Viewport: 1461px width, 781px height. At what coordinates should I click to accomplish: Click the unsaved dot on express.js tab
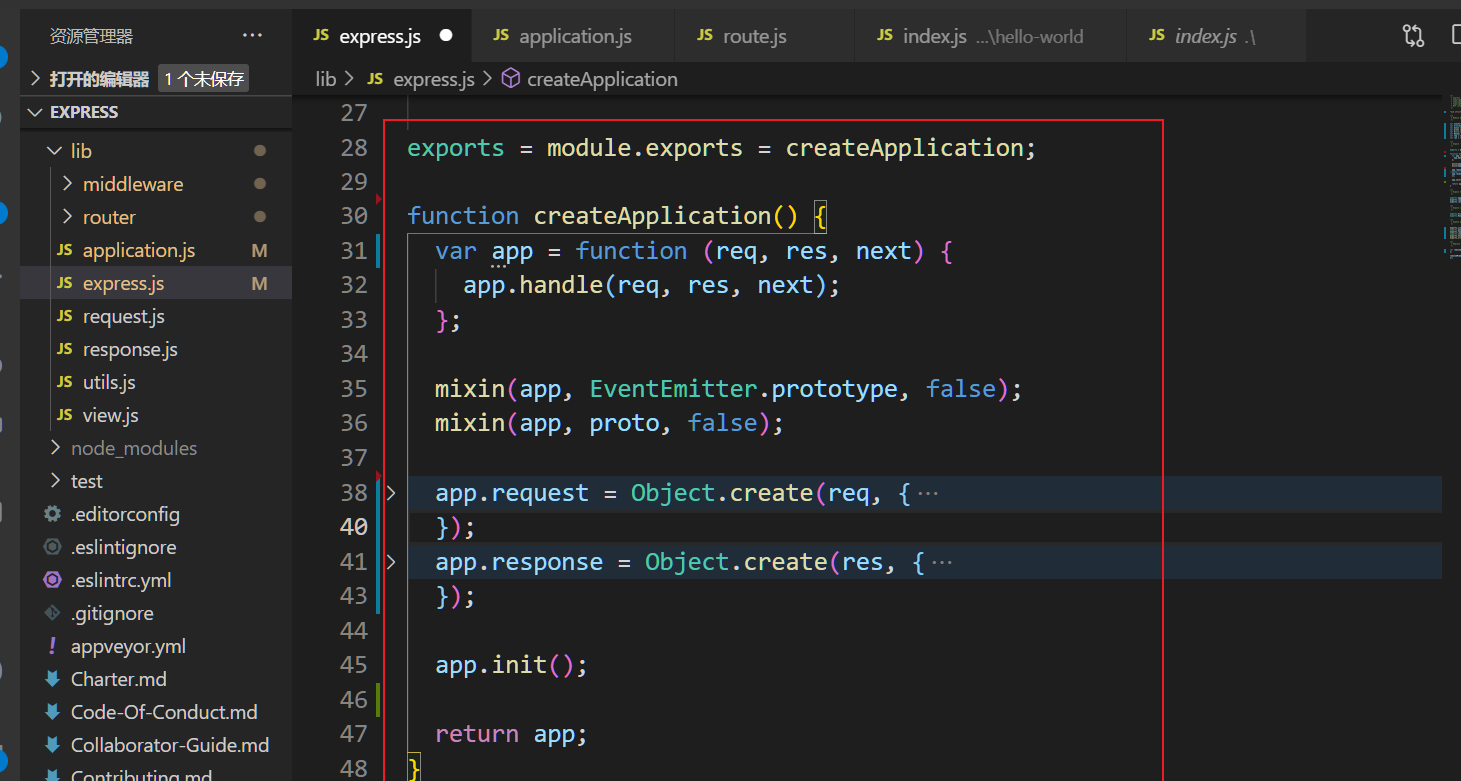(x=446, y=36)
